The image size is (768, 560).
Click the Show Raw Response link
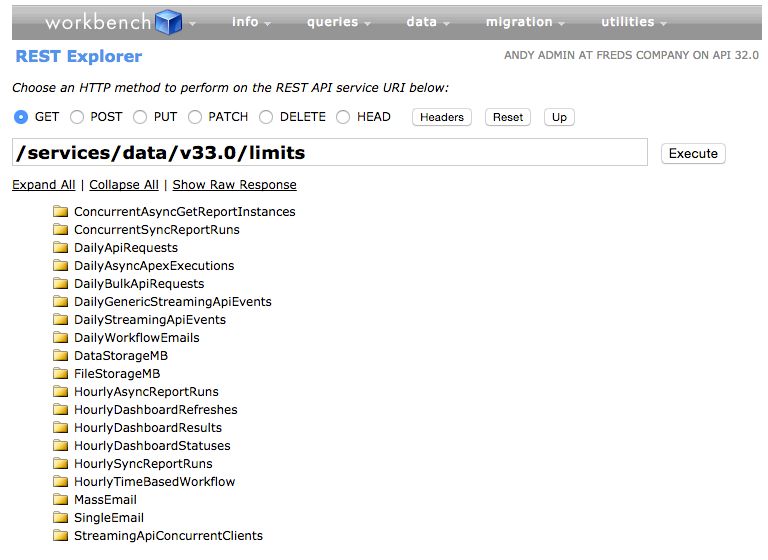[x=235, y=185]
